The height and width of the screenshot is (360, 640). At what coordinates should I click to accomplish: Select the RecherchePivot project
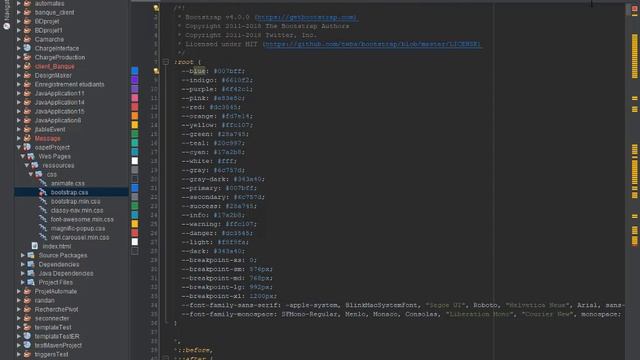pos(56,309)
